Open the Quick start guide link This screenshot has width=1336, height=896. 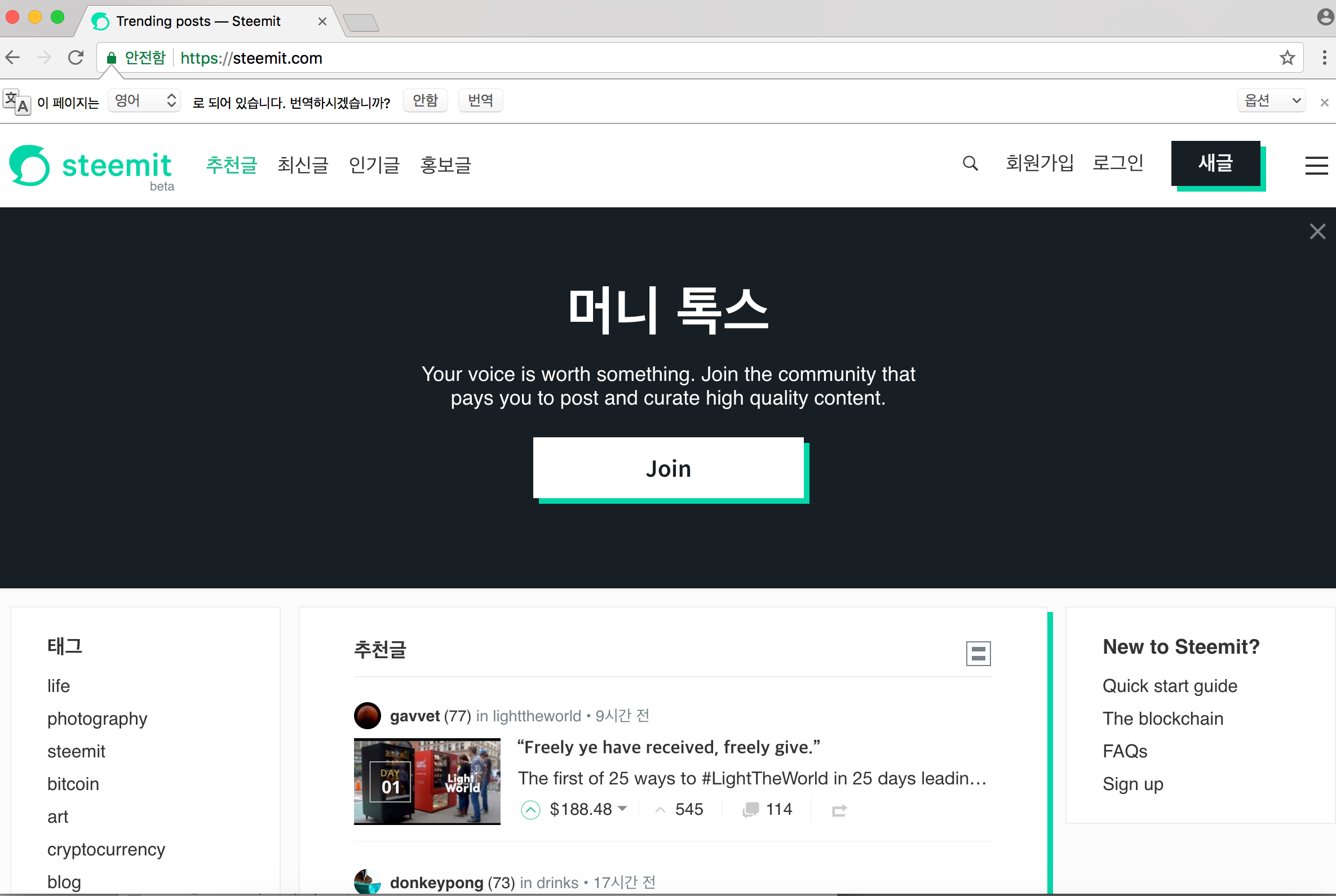(x=1170, y=686)
